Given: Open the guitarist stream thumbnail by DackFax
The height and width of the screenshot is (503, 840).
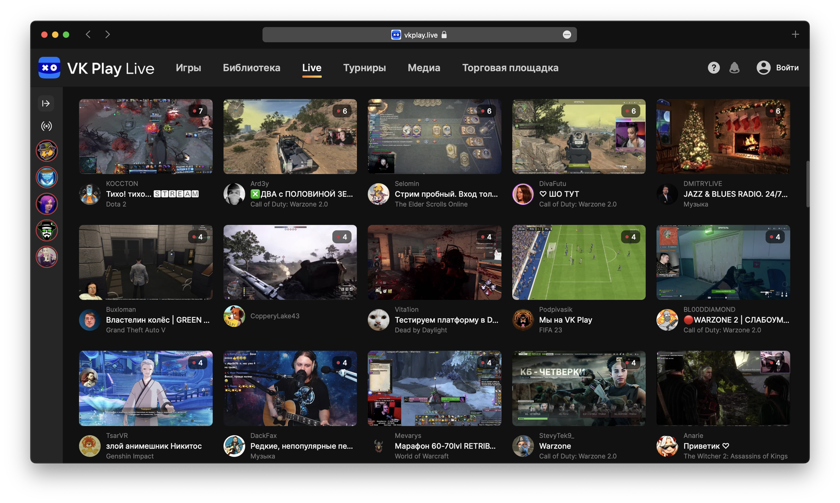Looking at the screenshot, I should click(290, 388).
